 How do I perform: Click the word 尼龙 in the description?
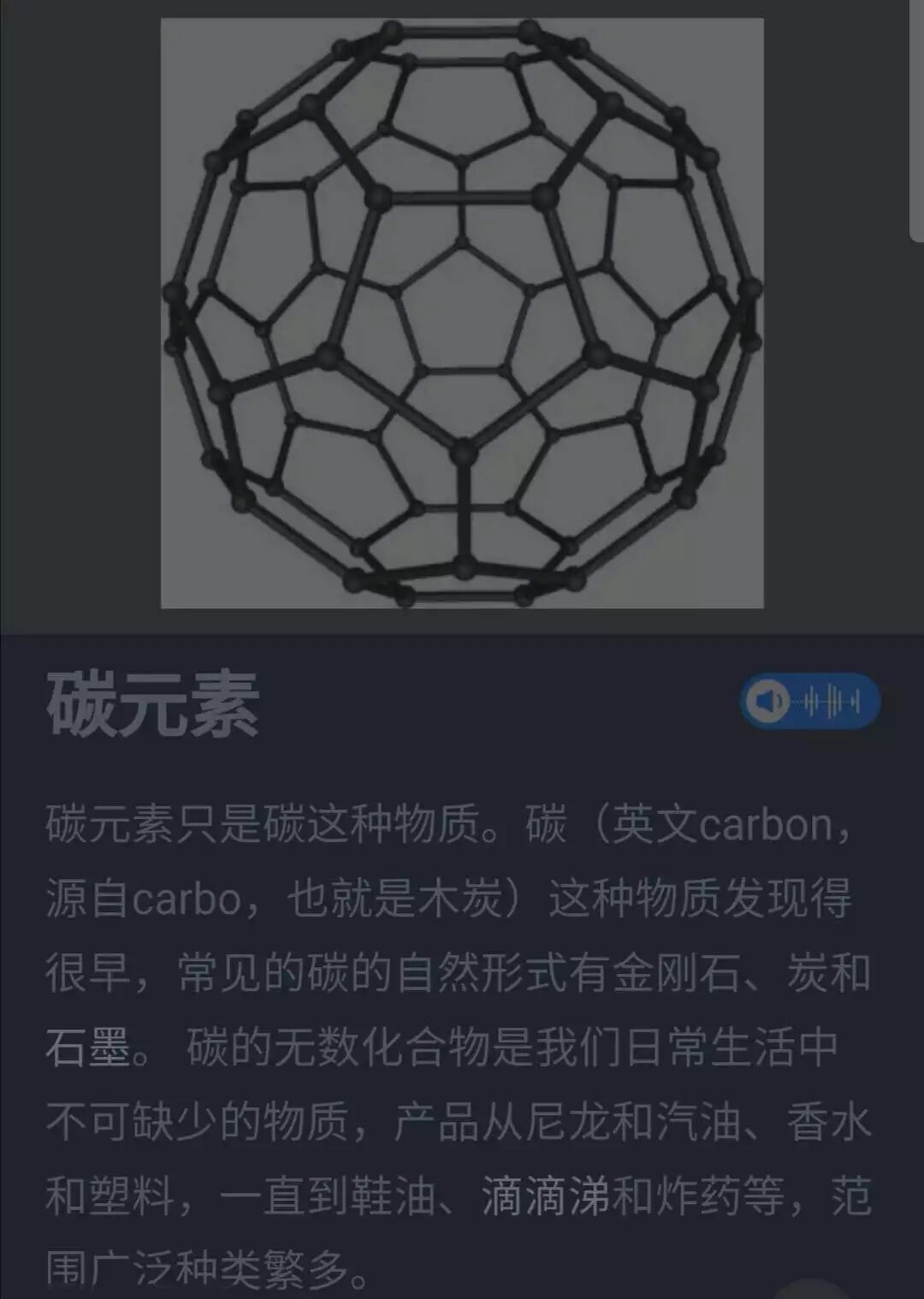click(567, 1122)
